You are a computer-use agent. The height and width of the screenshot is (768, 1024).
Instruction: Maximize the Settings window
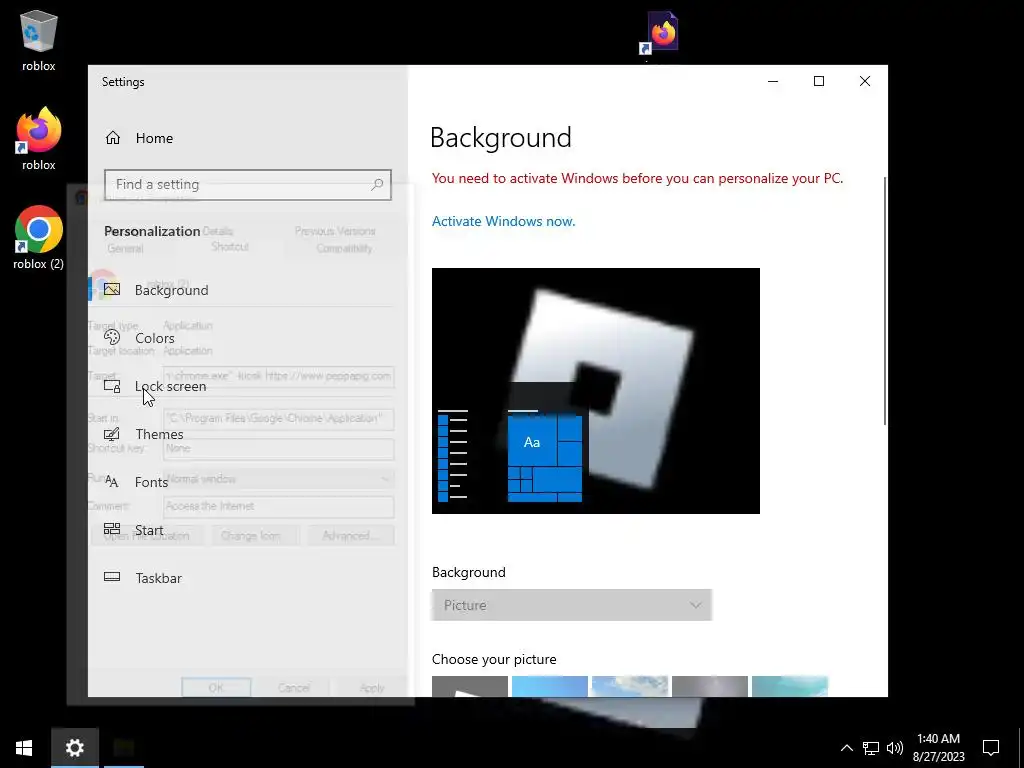pyautogui.click(x=818, y=81)
